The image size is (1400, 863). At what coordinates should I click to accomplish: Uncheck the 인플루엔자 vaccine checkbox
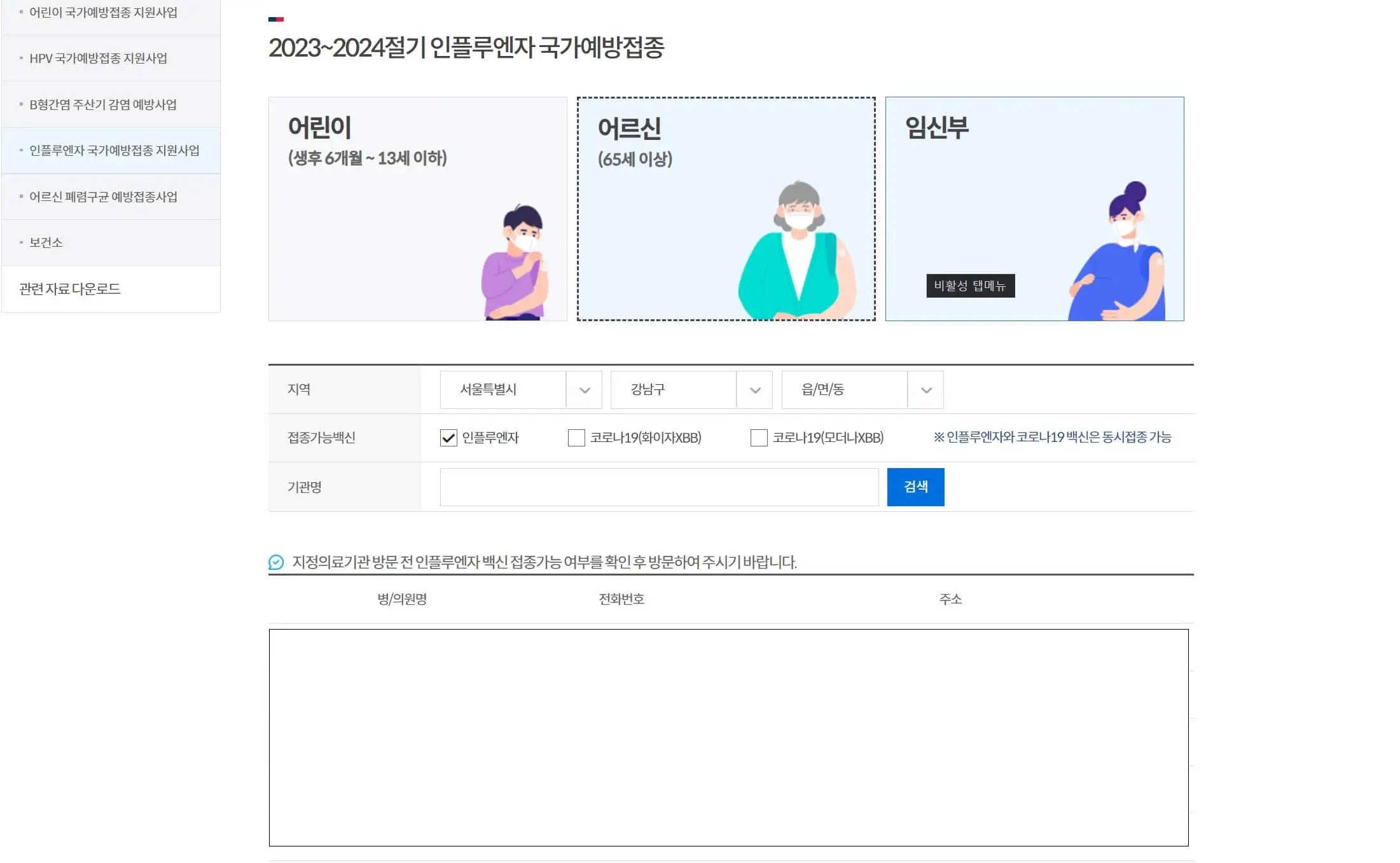[448, 438]
